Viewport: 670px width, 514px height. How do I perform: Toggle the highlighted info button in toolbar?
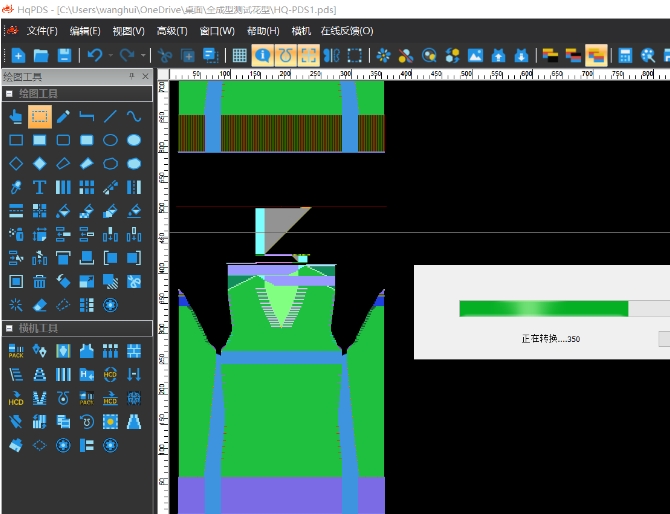(263, 55)
